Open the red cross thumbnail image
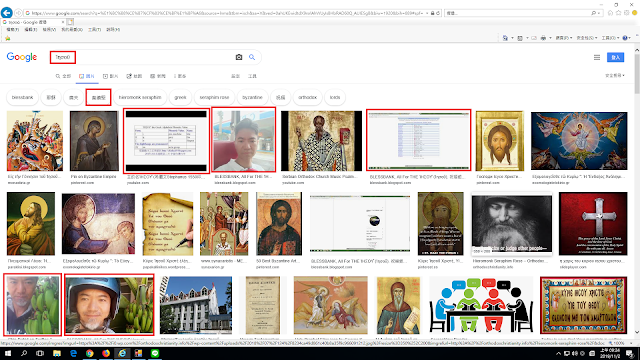The height and width of the screenshot is (360, 640). point(593,224)
